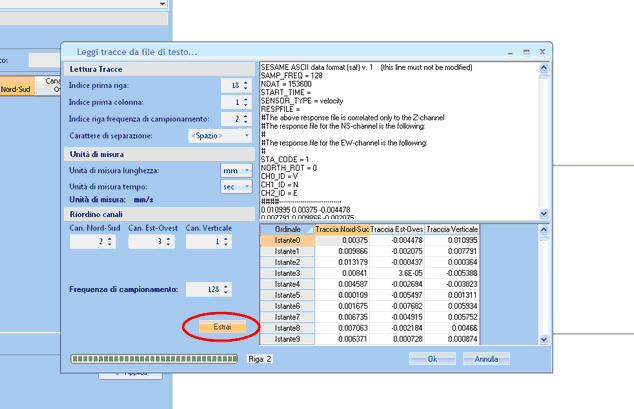Viewport: 634px width, 409px height.
Task: Click cell value 0.000874
Action: 452,339
